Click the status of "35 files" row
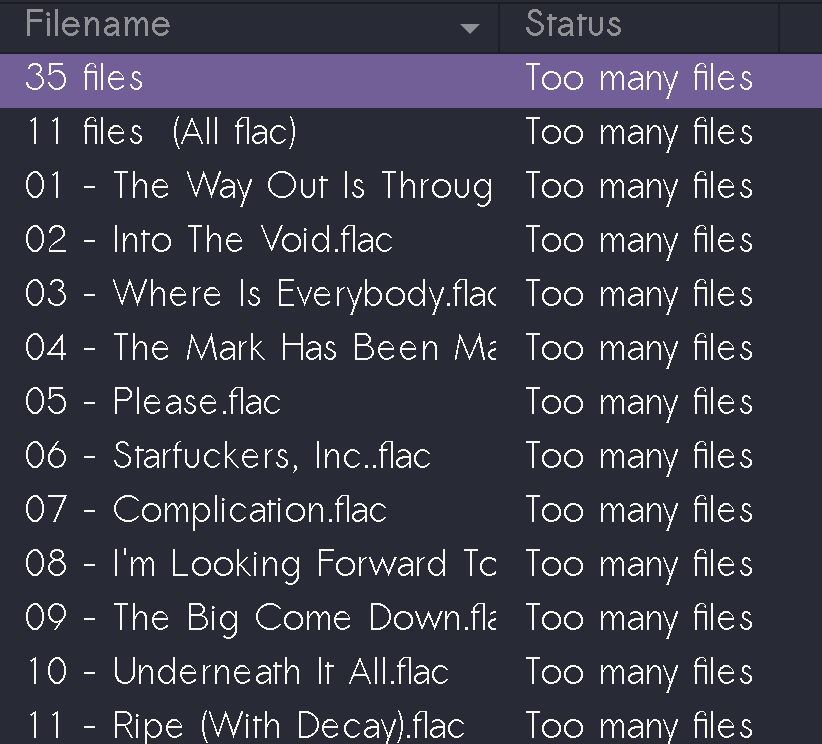The height and width of the screenshot is (744, 822). [x=638, y=79]
